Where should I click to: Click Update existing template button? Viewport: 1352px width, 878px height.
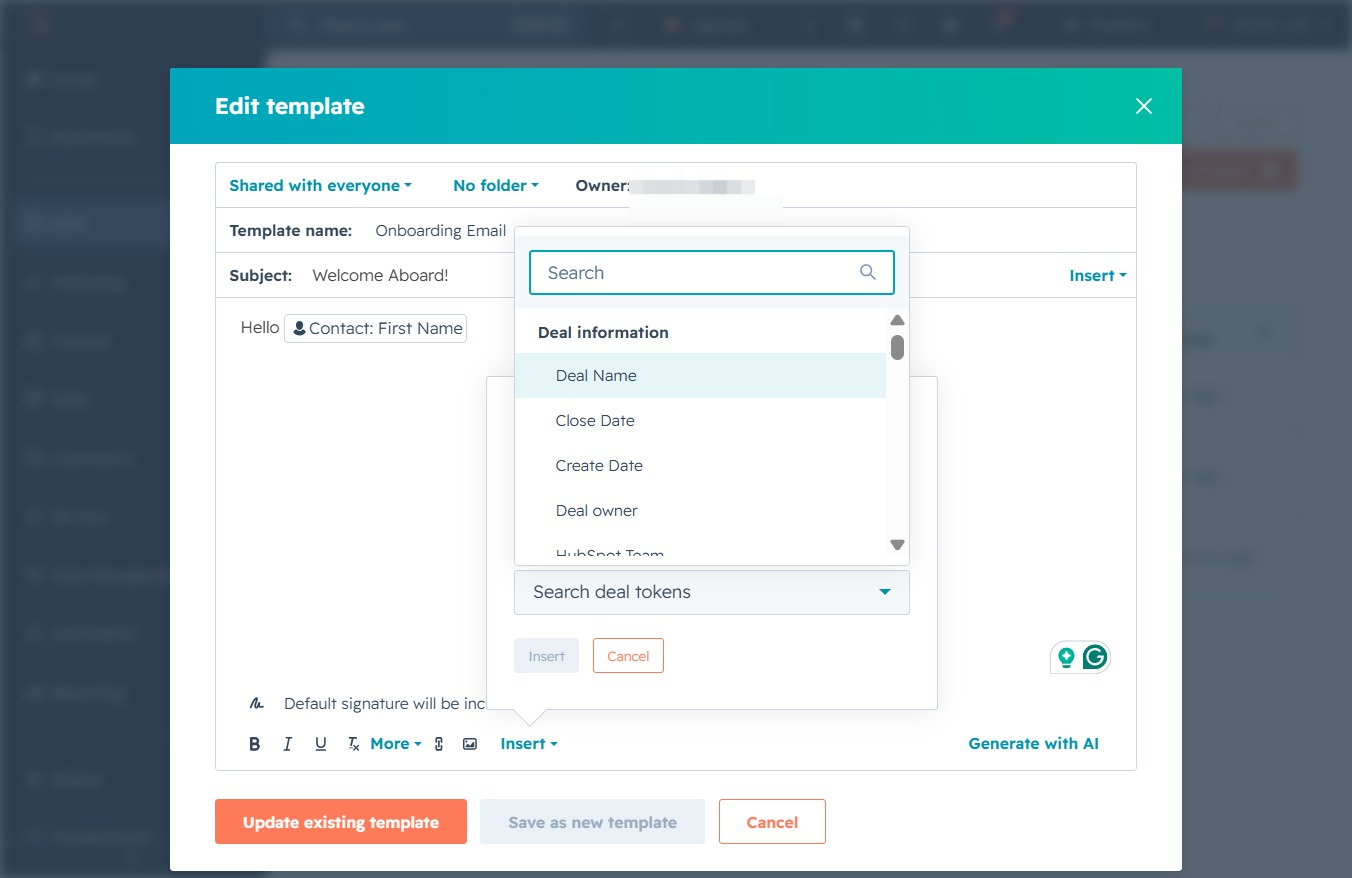pos(341,822)
